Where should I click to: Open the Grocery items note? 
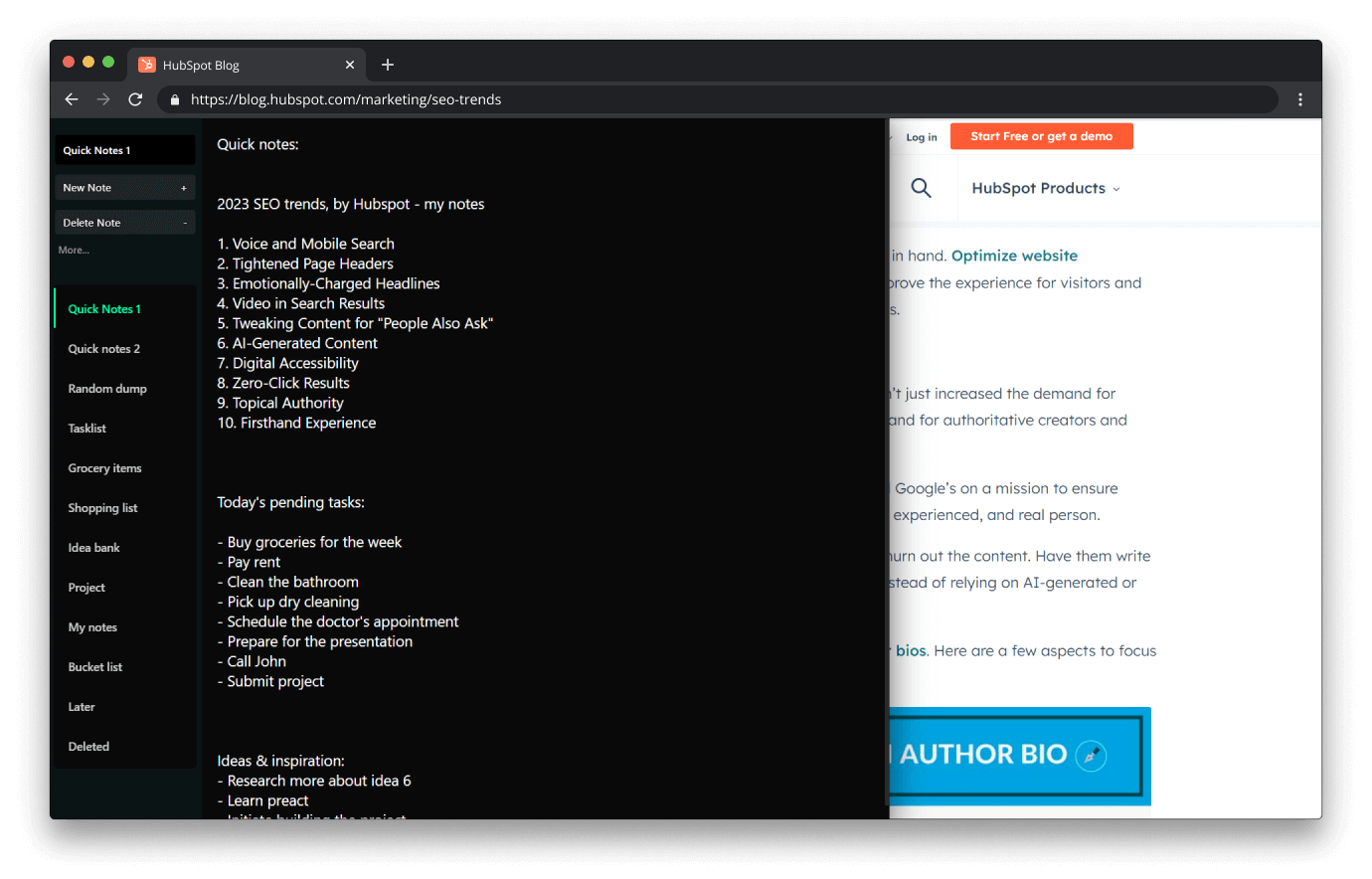pos(104,468)
